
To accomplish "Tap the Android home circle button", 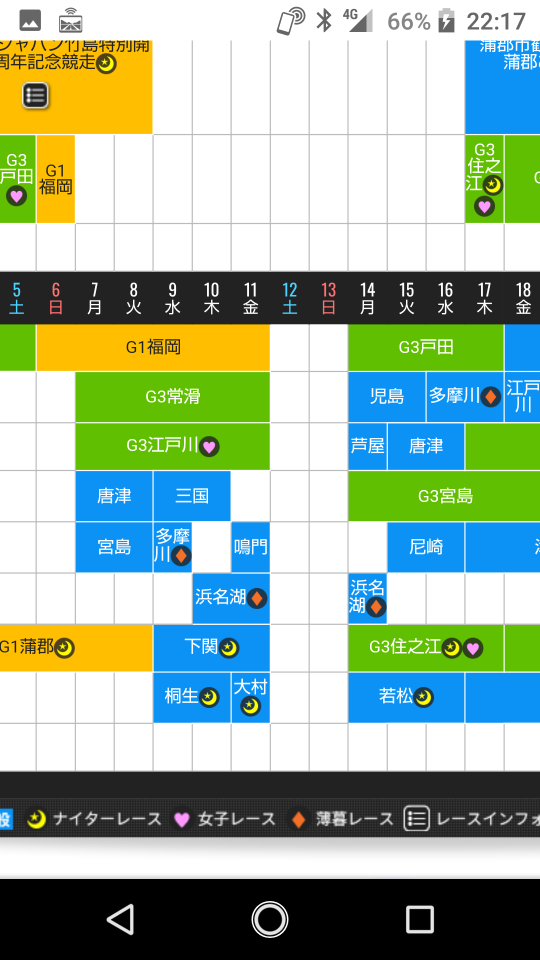I will [x=270, y=919].
